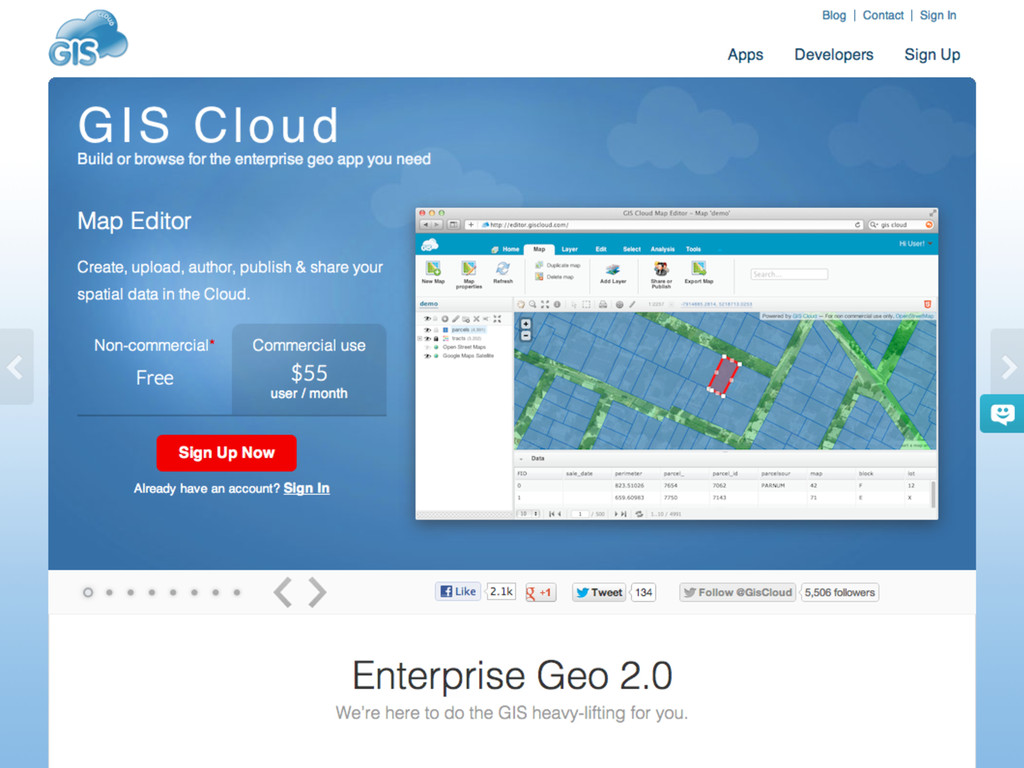Open the Developers menu
Screen dimensions: 1024x768
[x=833, y=55]
